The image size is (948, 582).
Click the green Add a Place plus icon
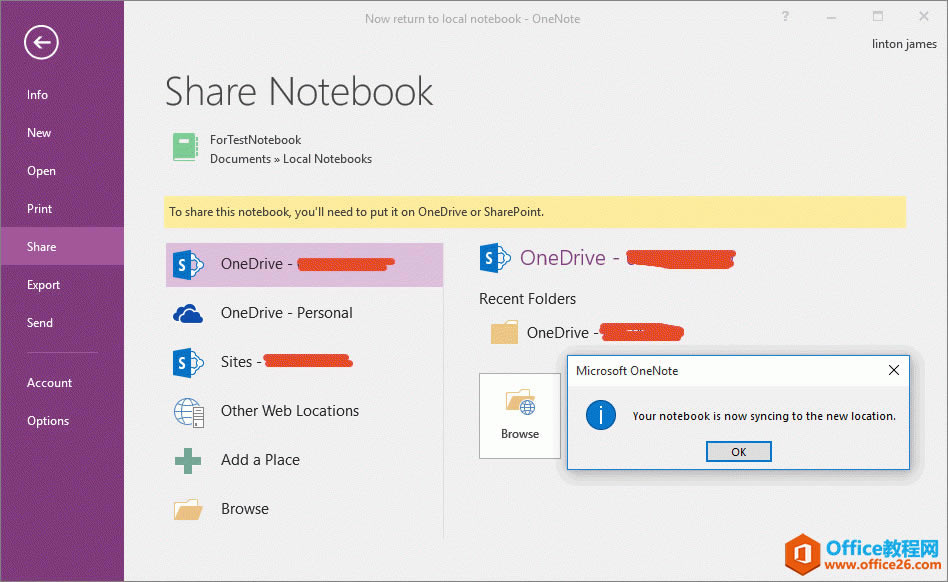point(188,460)
